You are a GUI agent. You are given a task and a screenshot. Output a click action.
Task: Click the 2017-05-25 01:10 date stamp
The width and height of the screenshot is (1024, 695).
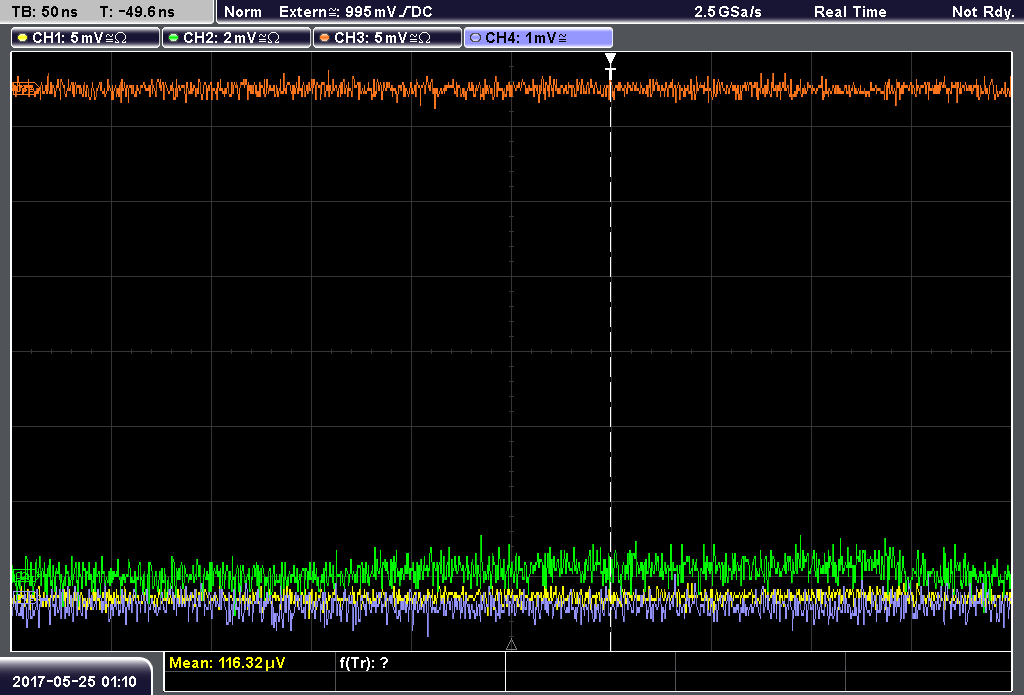pos(74,682)
